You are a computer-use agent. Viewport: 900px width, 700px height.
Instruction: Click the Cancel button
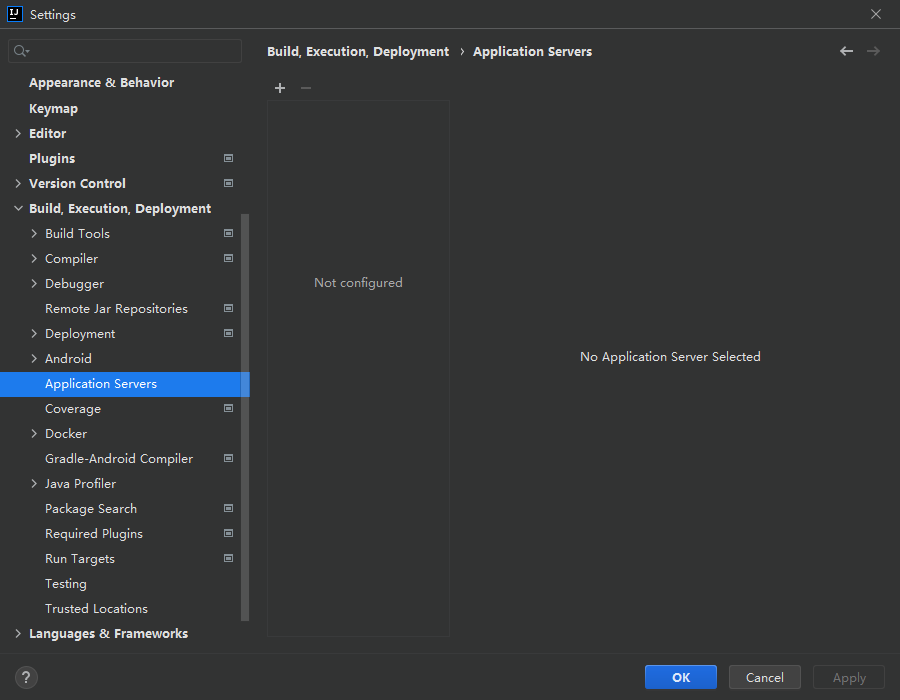point(764,677)
